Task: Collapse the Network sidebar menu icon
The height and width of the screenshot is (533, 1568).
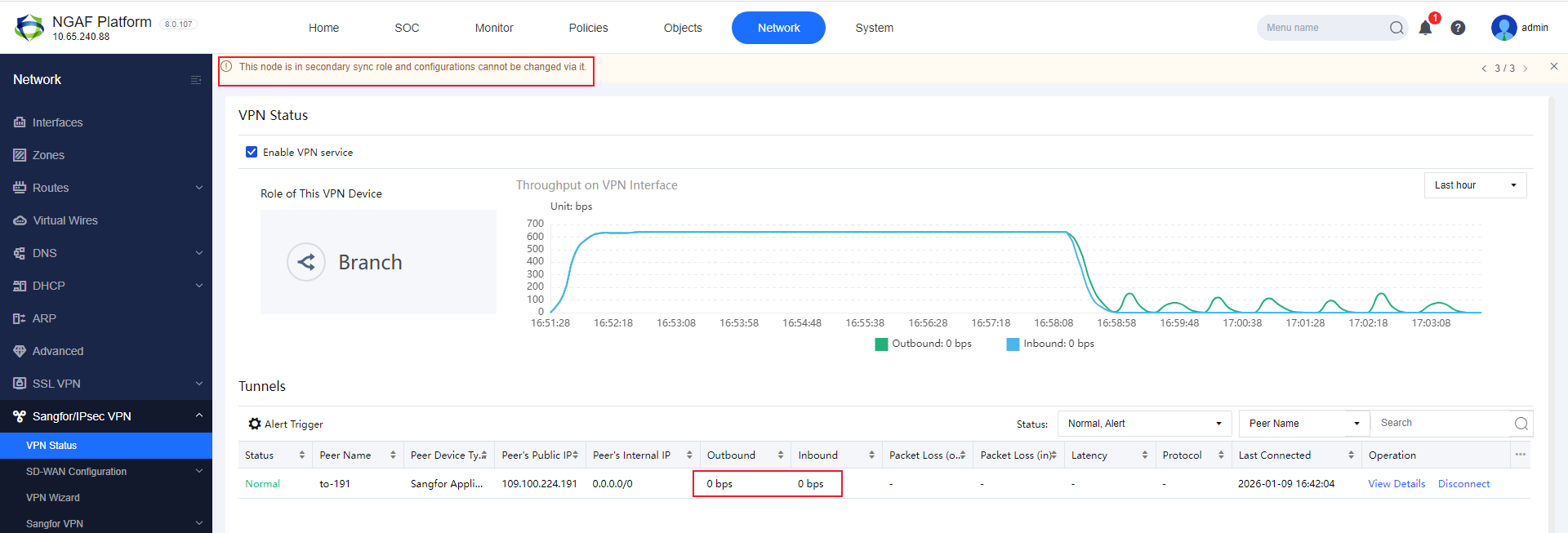Action: click(196, 80)
